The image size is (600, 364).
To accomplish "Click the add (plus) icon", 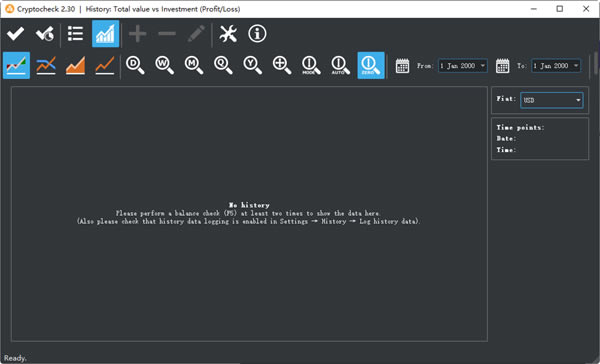I will pos(137,34).
